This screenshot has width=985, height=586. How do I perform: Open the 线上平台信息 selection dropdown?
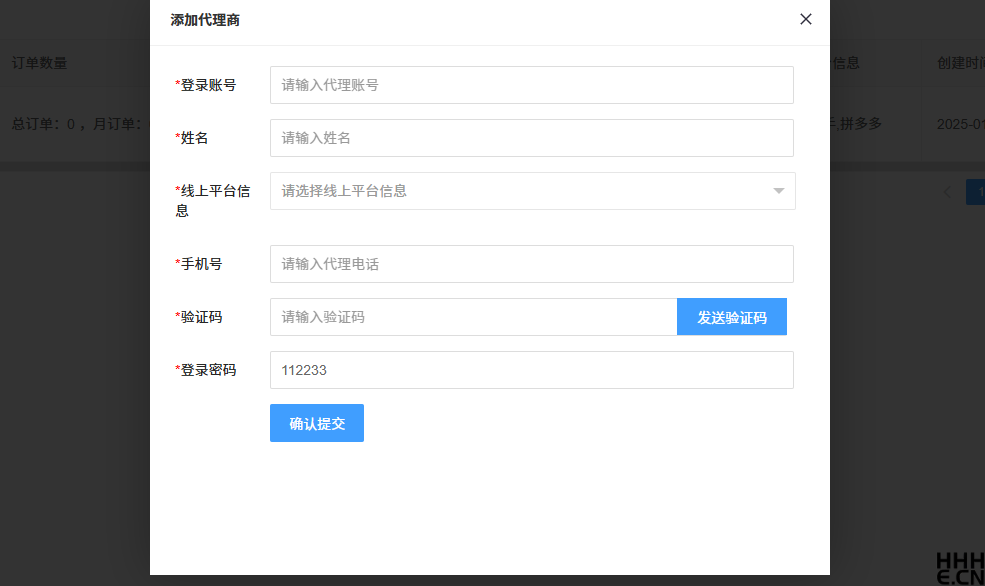pyautogui.click(x=531, y=191)
